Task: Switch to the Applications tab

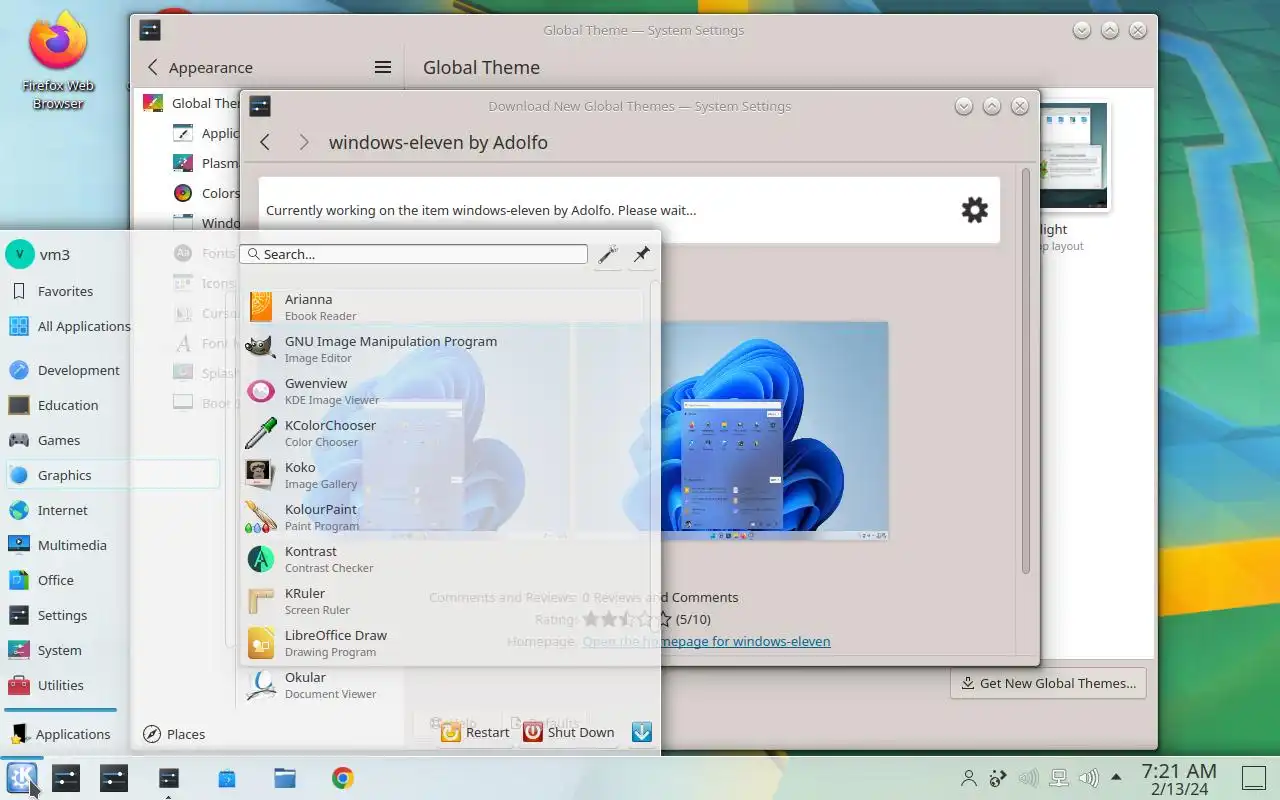Action: click(x=62, y=734)
